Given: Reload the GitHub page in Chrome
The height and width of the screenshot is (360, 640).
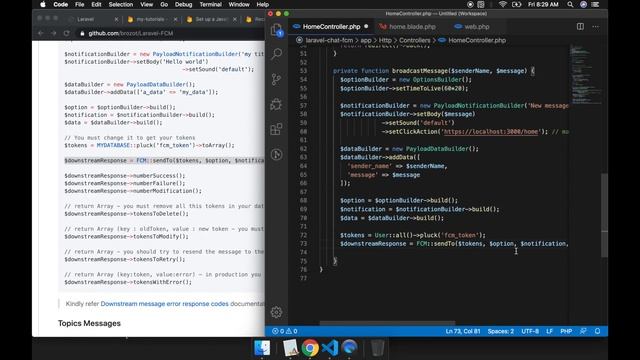Looking at the screenshot, I should pos(67,33).
